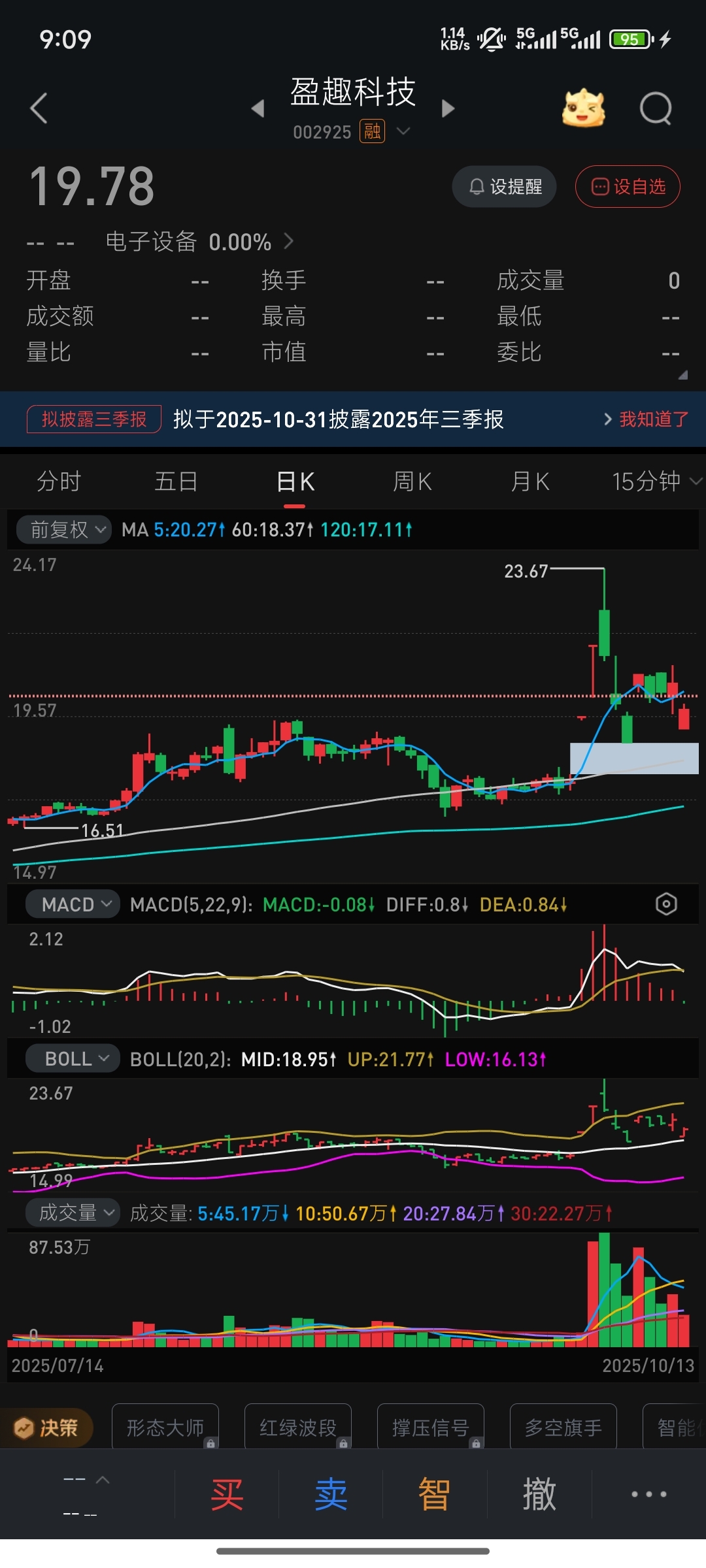Viewport: 706px width, 1568px height.
Task: Open the three-dot more menu
Action: pyautogui.click(x=648, y=1494)
